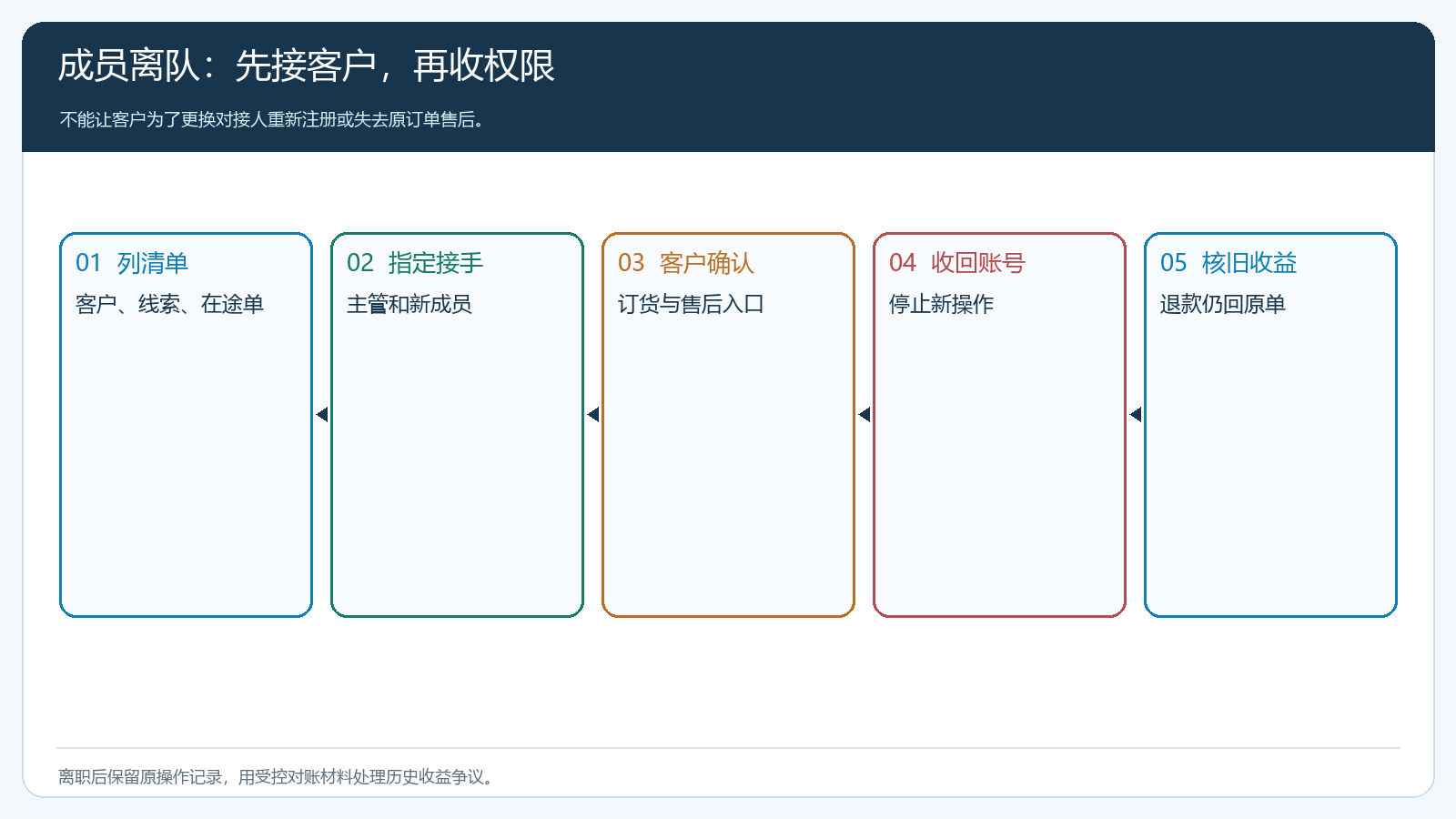Select the 01 列清单 card heading
The height and width of the screenshot is (819, 1456).
132,263
